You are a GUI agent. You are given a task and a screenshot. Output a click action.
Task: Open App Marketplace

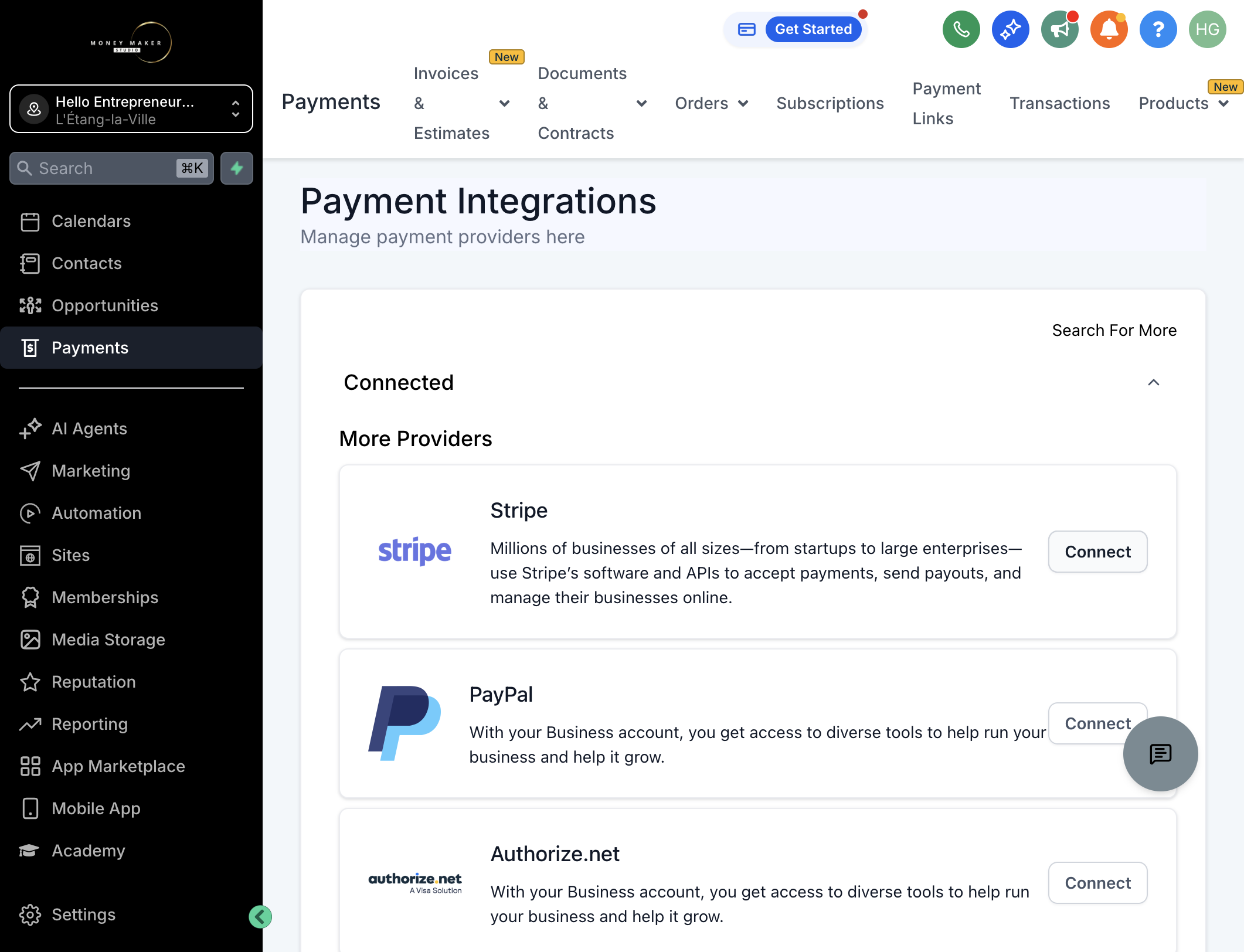131,766
